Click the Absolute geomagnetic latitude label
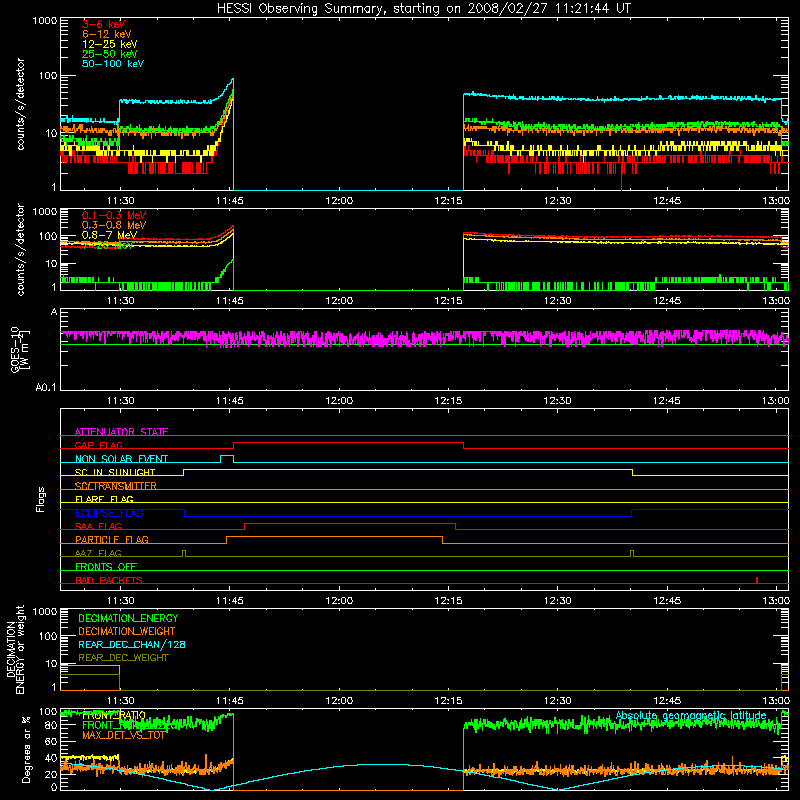Screen dimensions: 800x800 point(691,715)
